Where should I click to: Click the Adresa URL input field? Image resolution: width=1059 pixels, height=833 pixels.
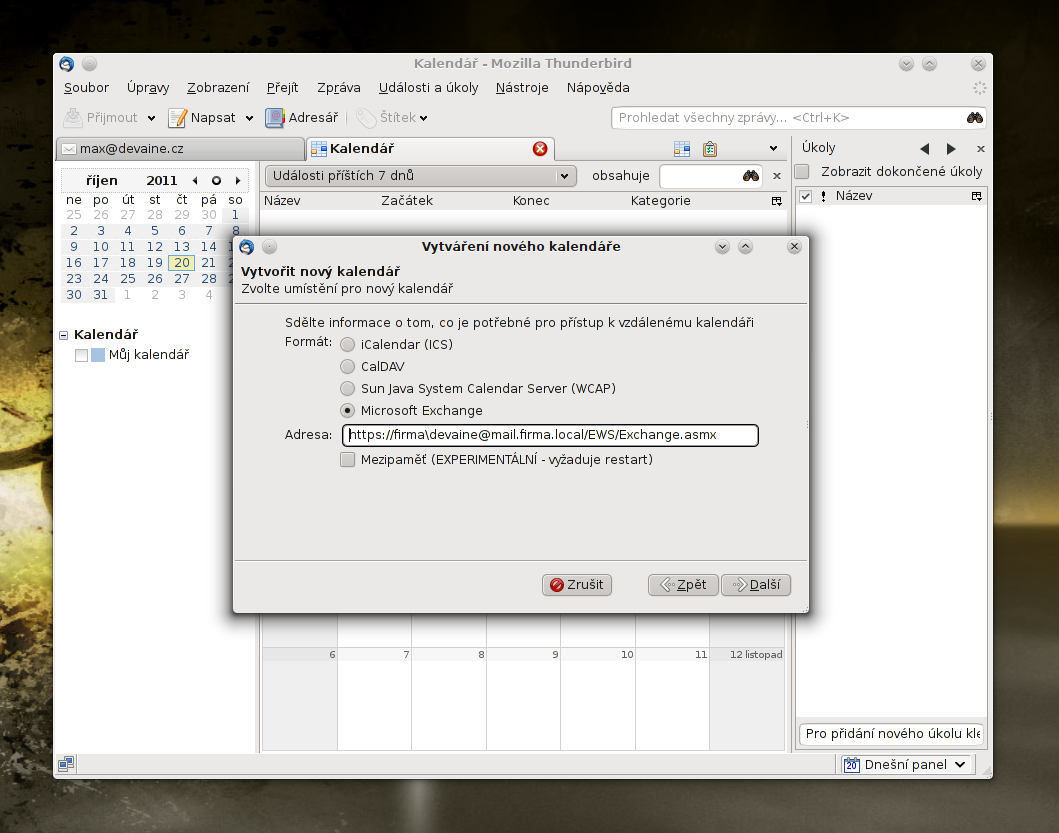pos(550,435)
